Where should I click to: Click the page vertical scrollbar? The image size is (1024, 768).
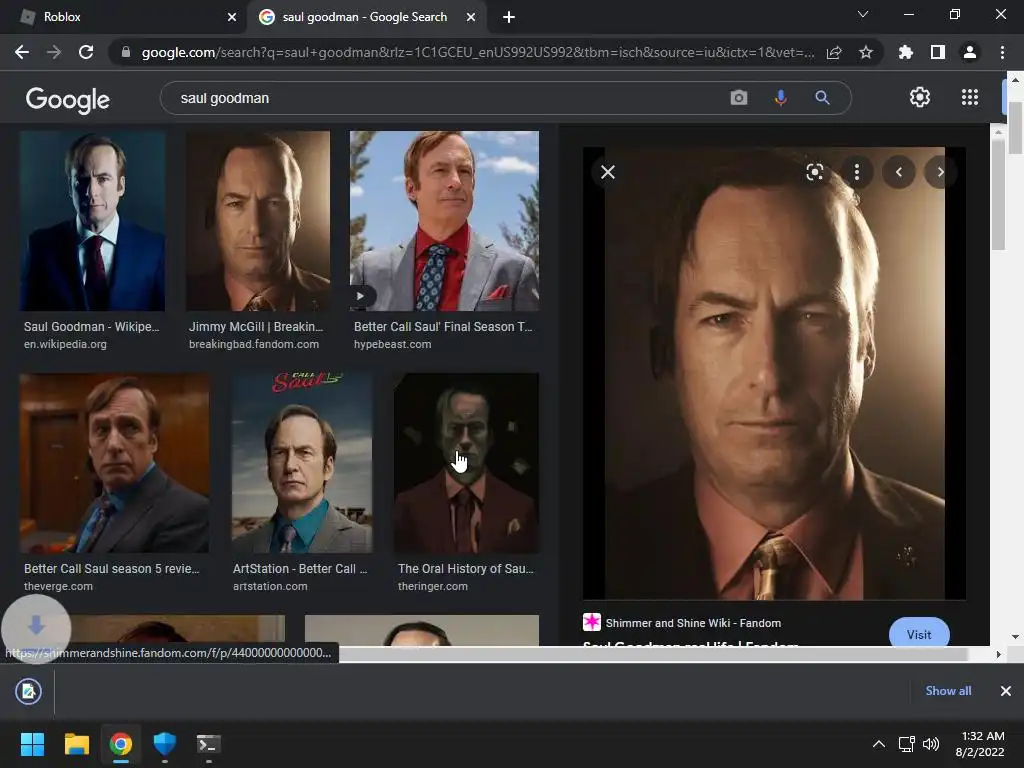(1014, 128)
